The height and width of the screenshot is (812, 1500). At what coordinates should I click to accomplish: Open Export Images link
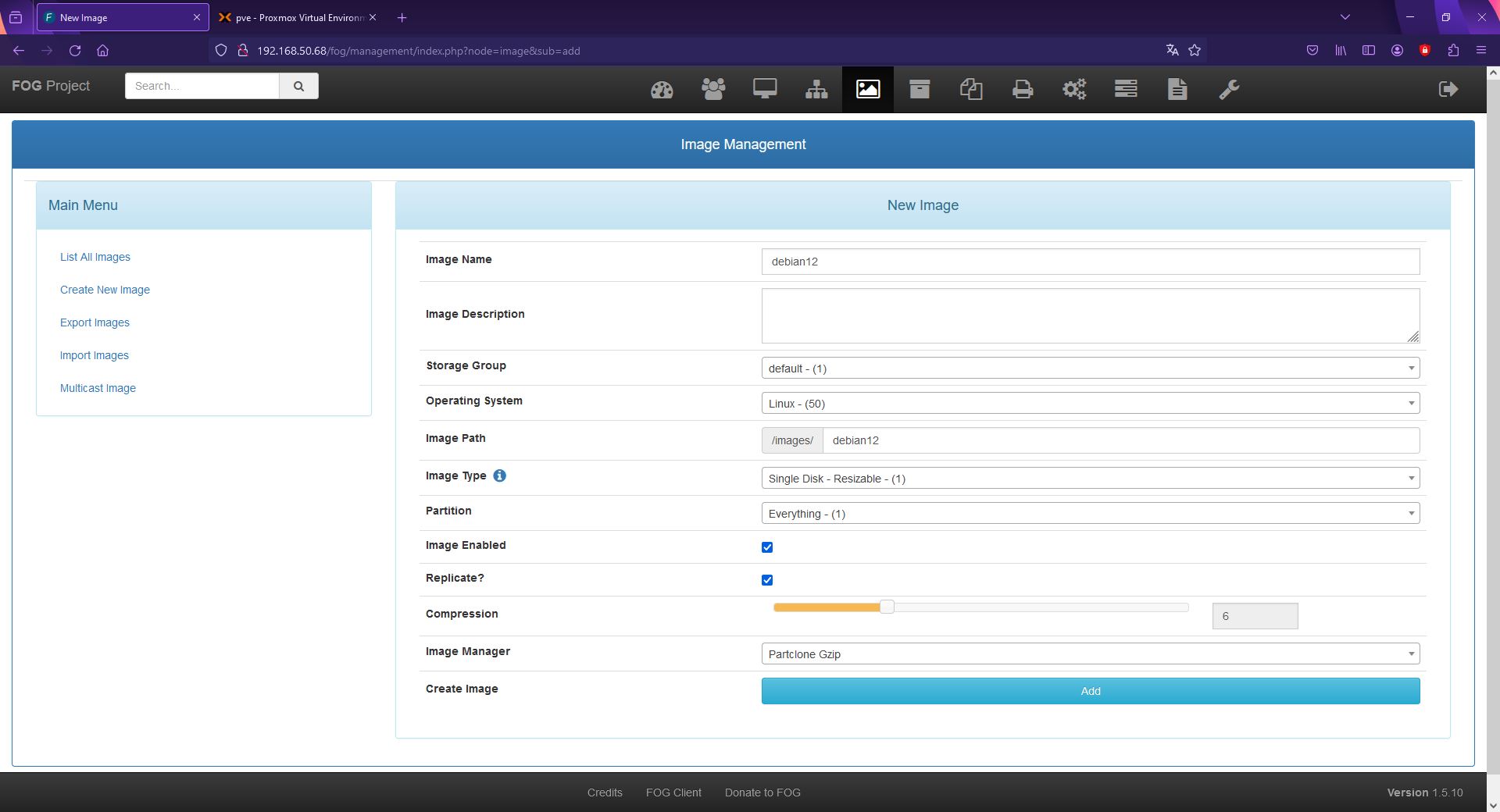tap(95, 322)
